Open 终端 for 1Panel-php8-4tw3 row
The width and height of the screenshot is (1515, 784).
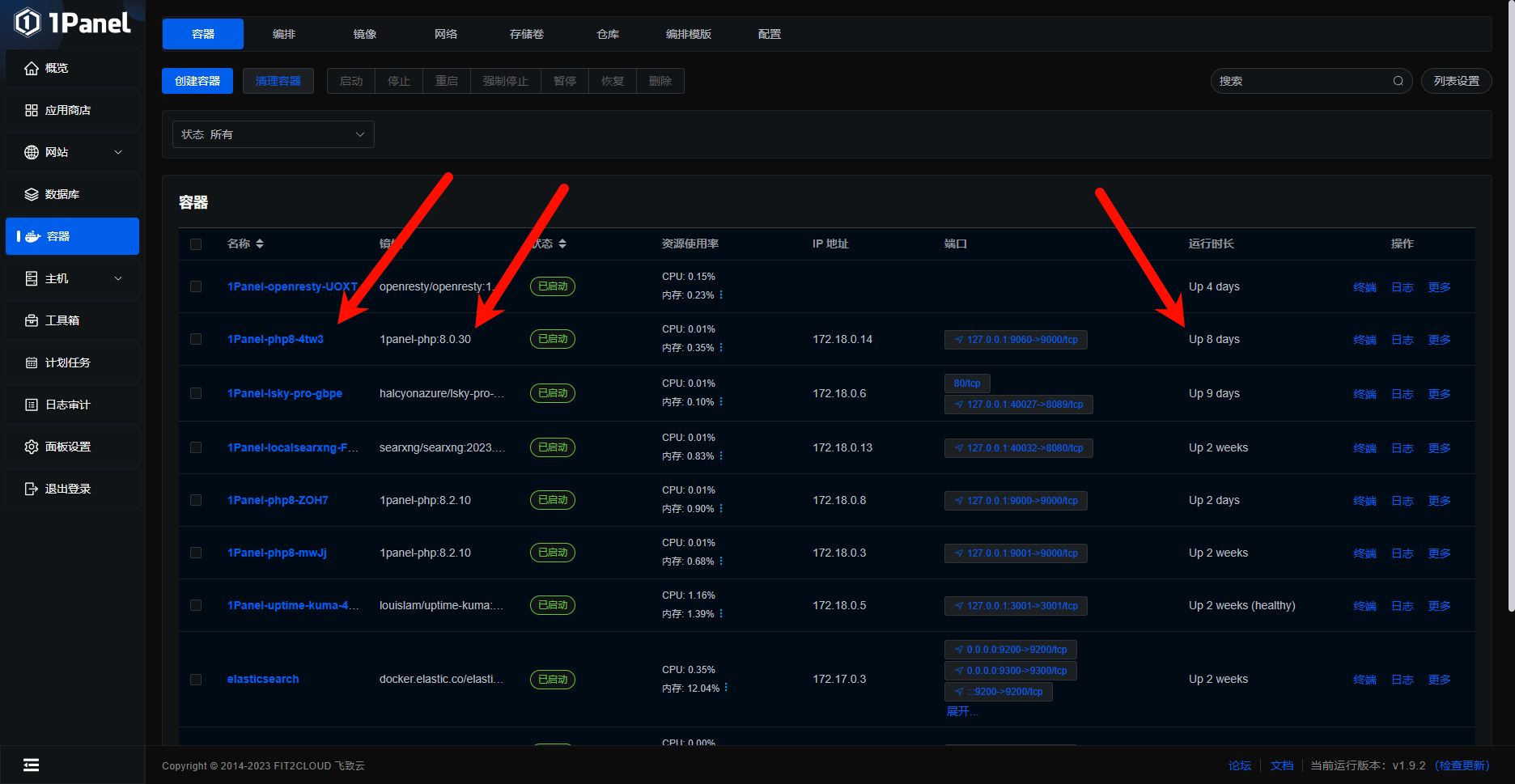tap(1365, 340)
